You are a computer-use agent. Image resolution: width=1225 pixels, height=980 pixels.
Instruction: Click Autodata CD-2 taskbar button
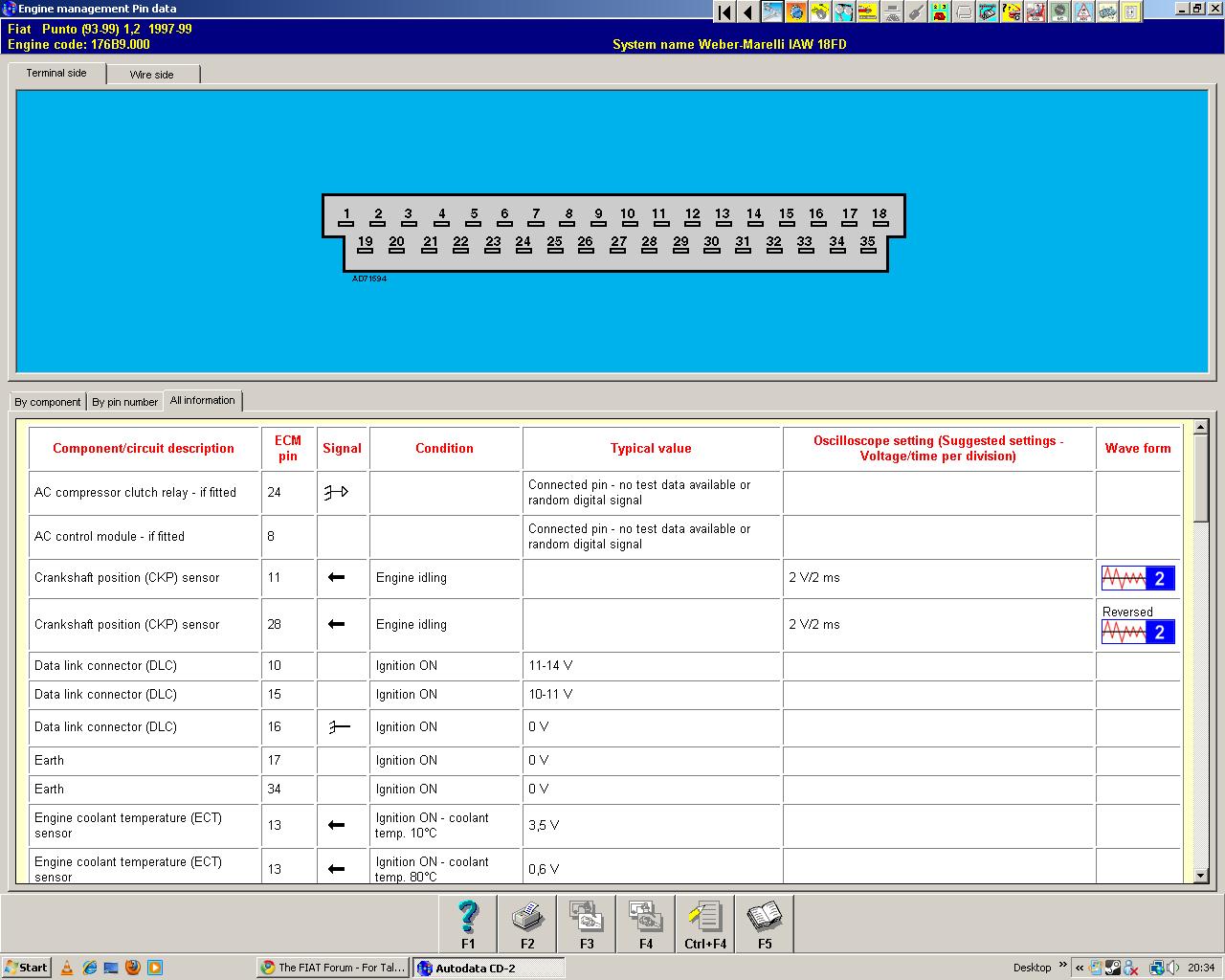[489, 968]
